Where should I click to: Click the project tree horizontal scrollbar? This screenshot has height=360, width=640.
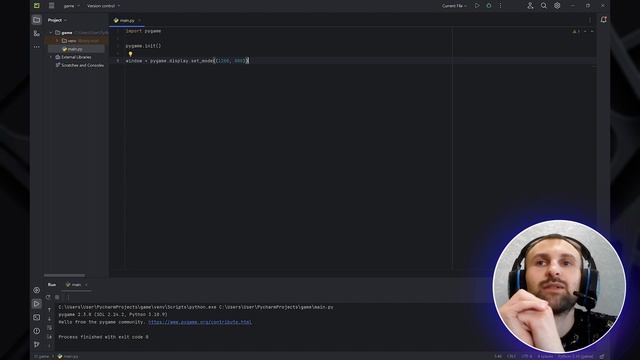tap(64, 275)
